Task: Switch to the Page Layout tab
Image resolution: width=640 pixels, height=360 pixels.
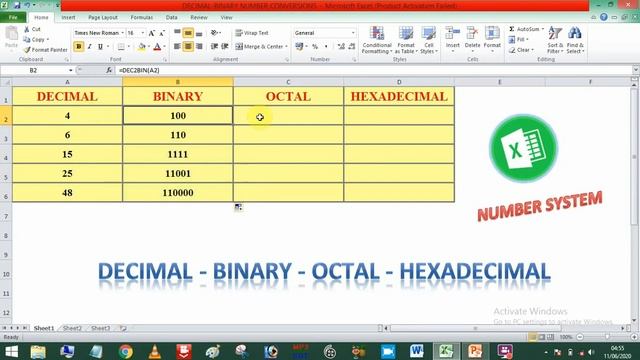Action: click(x=103, y=18)
